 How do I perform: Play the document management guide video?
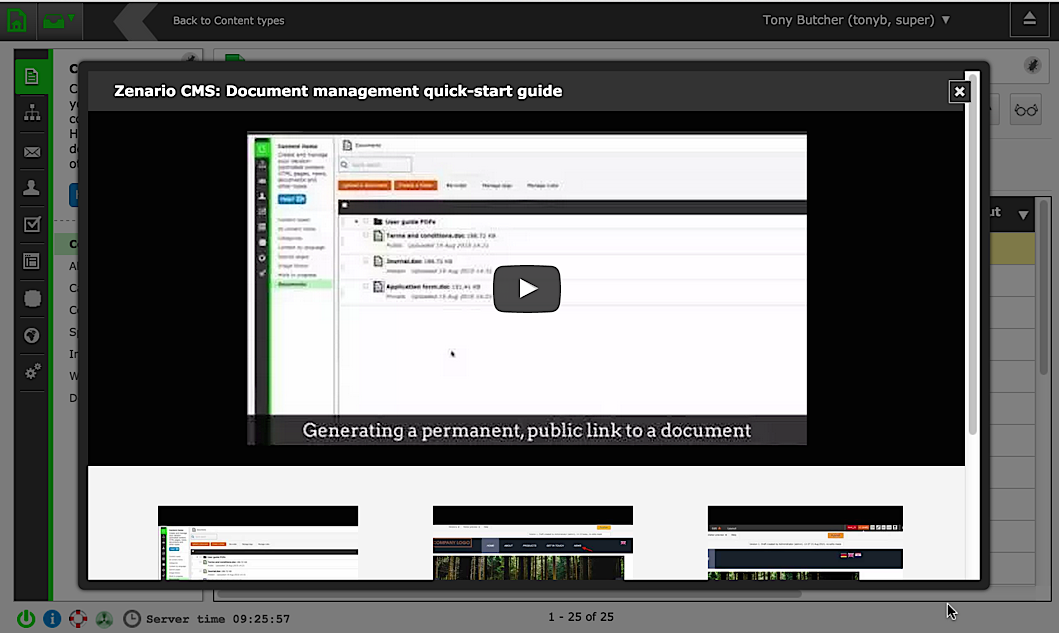pos(527,289)
